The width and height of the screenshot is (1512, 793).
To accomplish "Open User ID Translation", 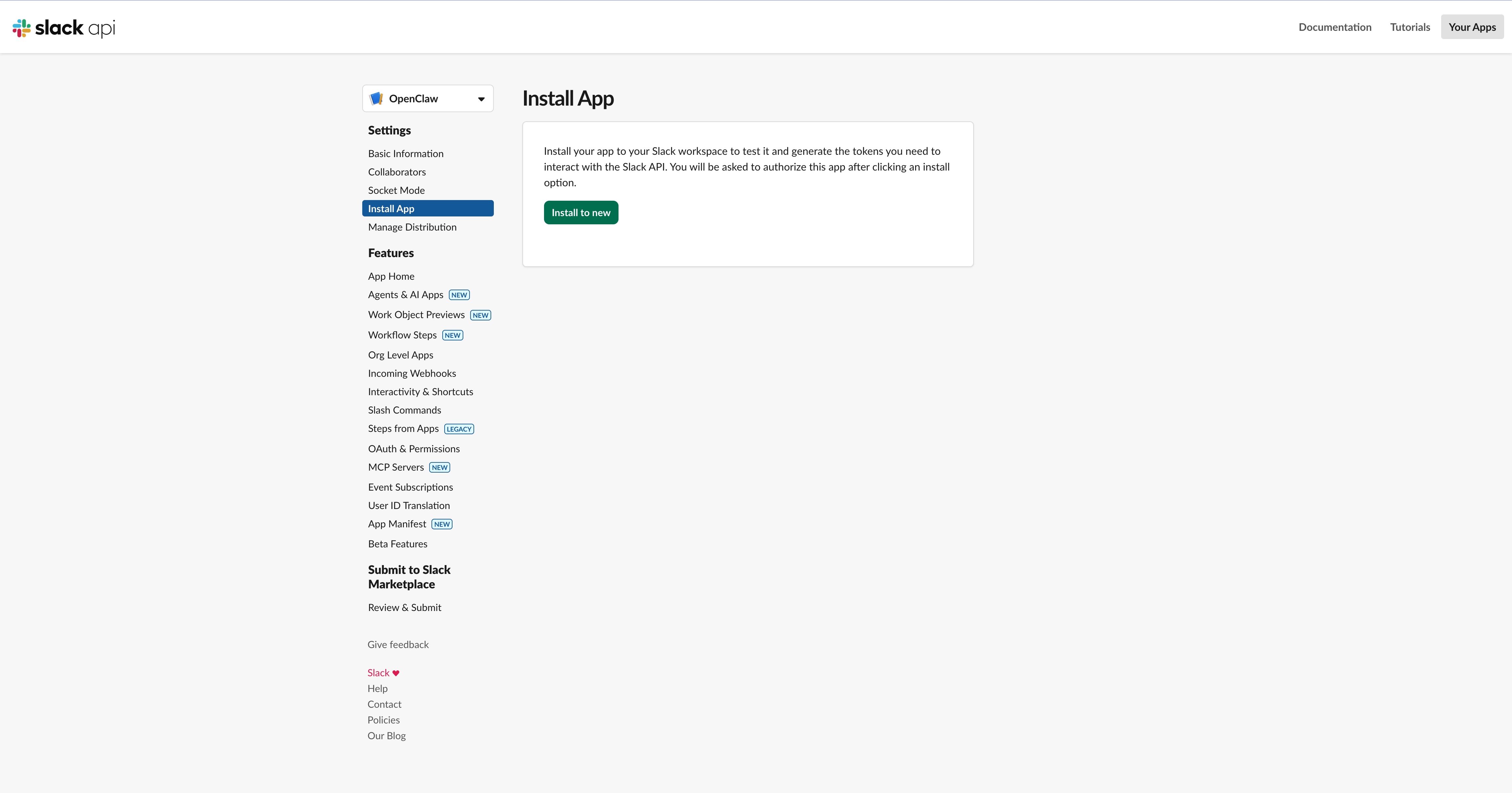I will click(x=409, y=506).
